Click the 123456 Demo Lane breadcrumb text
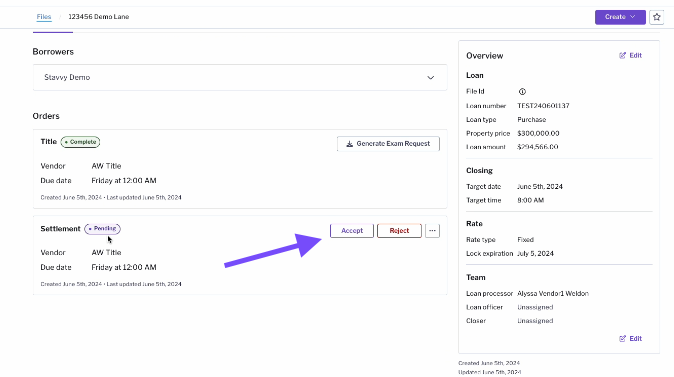674x377 pixels. pyautogui.click(x=99, y=17)
